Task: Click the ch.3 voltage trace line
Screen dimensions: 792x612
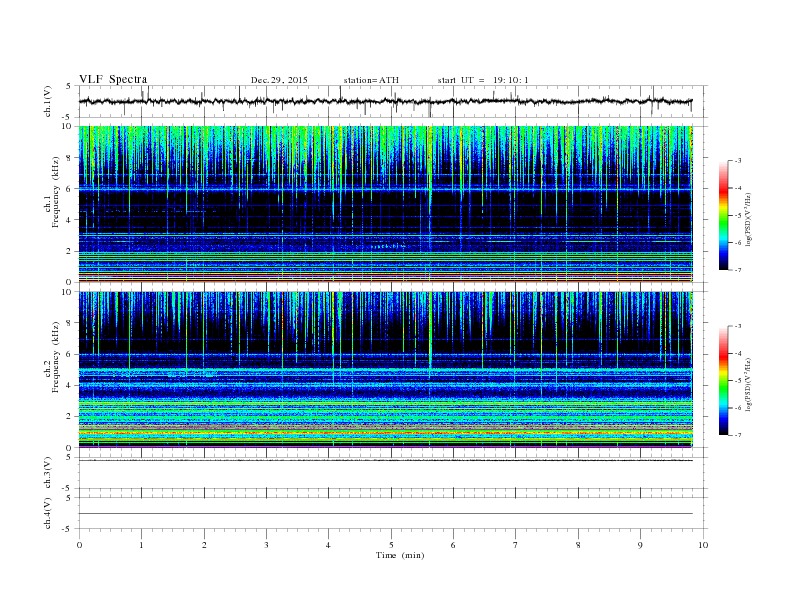Action: tap(385, 460)
